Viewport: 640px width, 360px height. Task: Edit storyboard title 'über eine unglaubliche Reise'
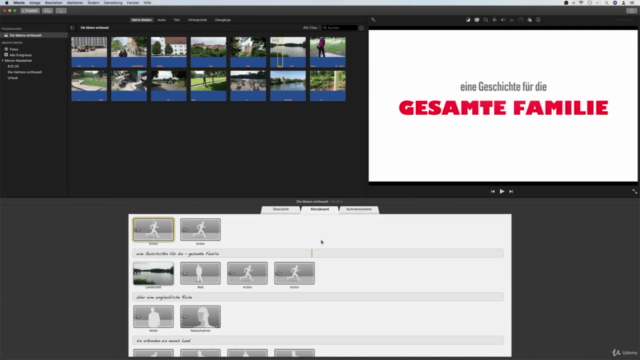(x=318, y=297)
